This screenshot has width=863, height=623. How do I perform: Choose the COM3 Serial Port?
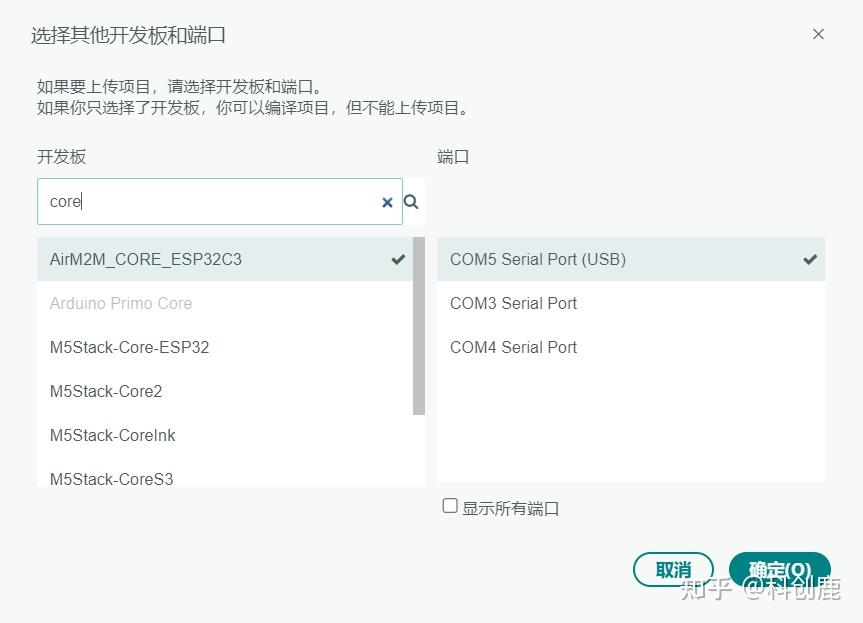(514, 303)
